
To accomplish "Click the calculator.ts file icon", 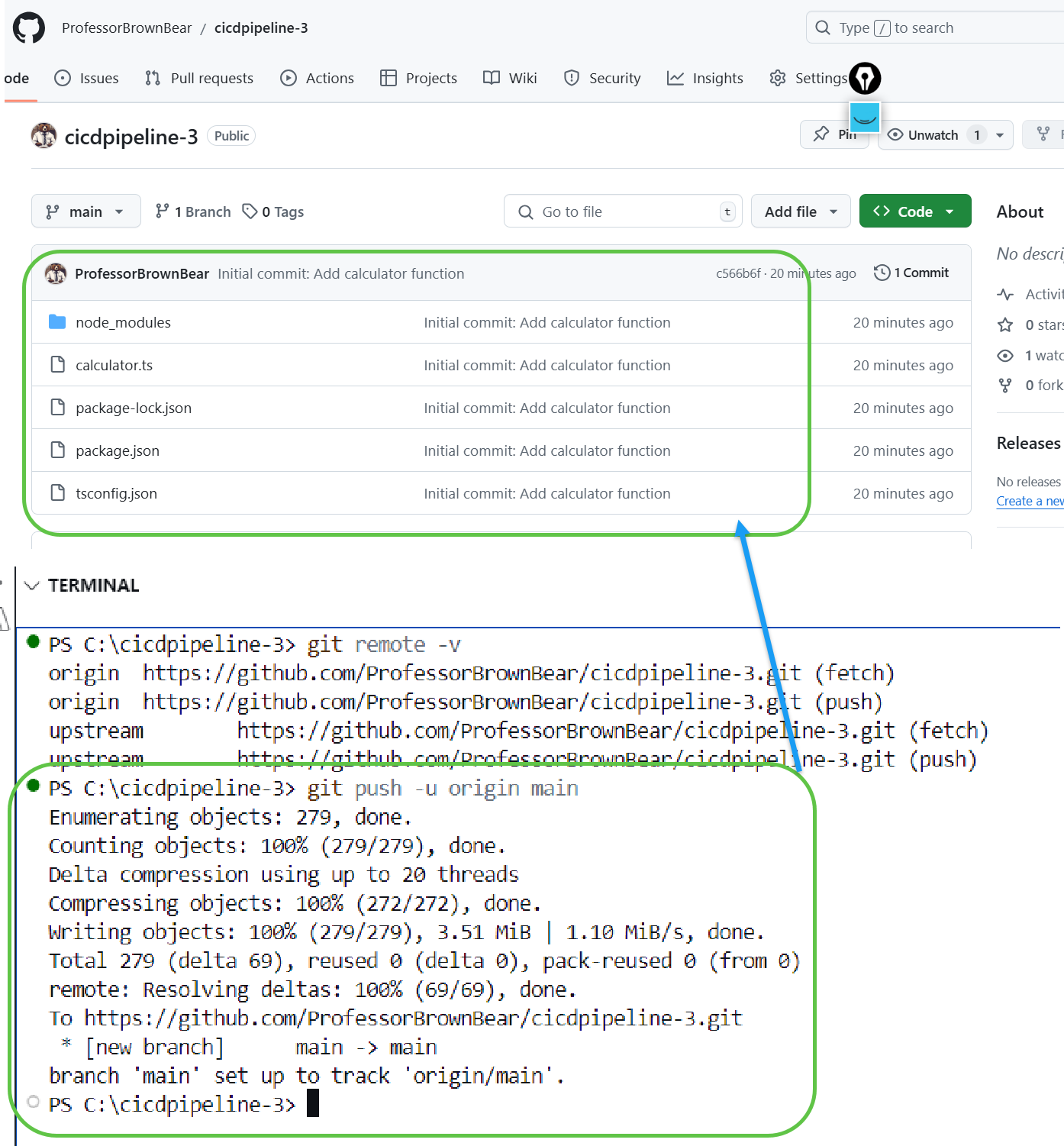I will pyautogui.click(x=57, y=364).
